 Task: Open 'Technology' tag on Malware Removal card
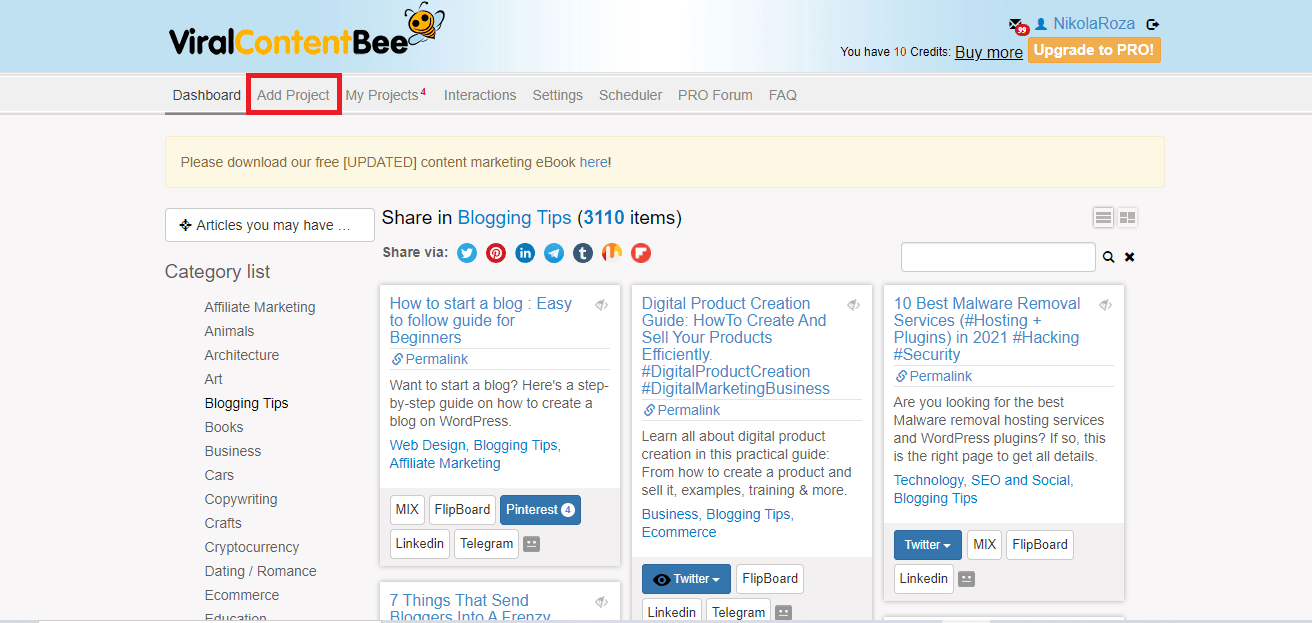point(929,480)
